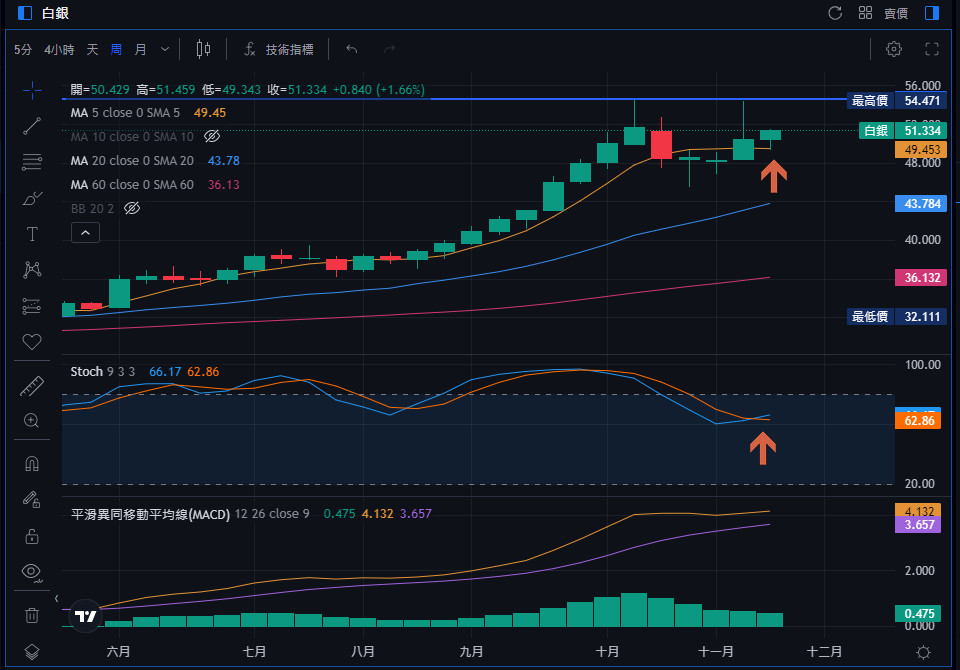Screen dimensions: 960x670
Task: Show the hidden MA 10 indicator
Action: [212, 136]
